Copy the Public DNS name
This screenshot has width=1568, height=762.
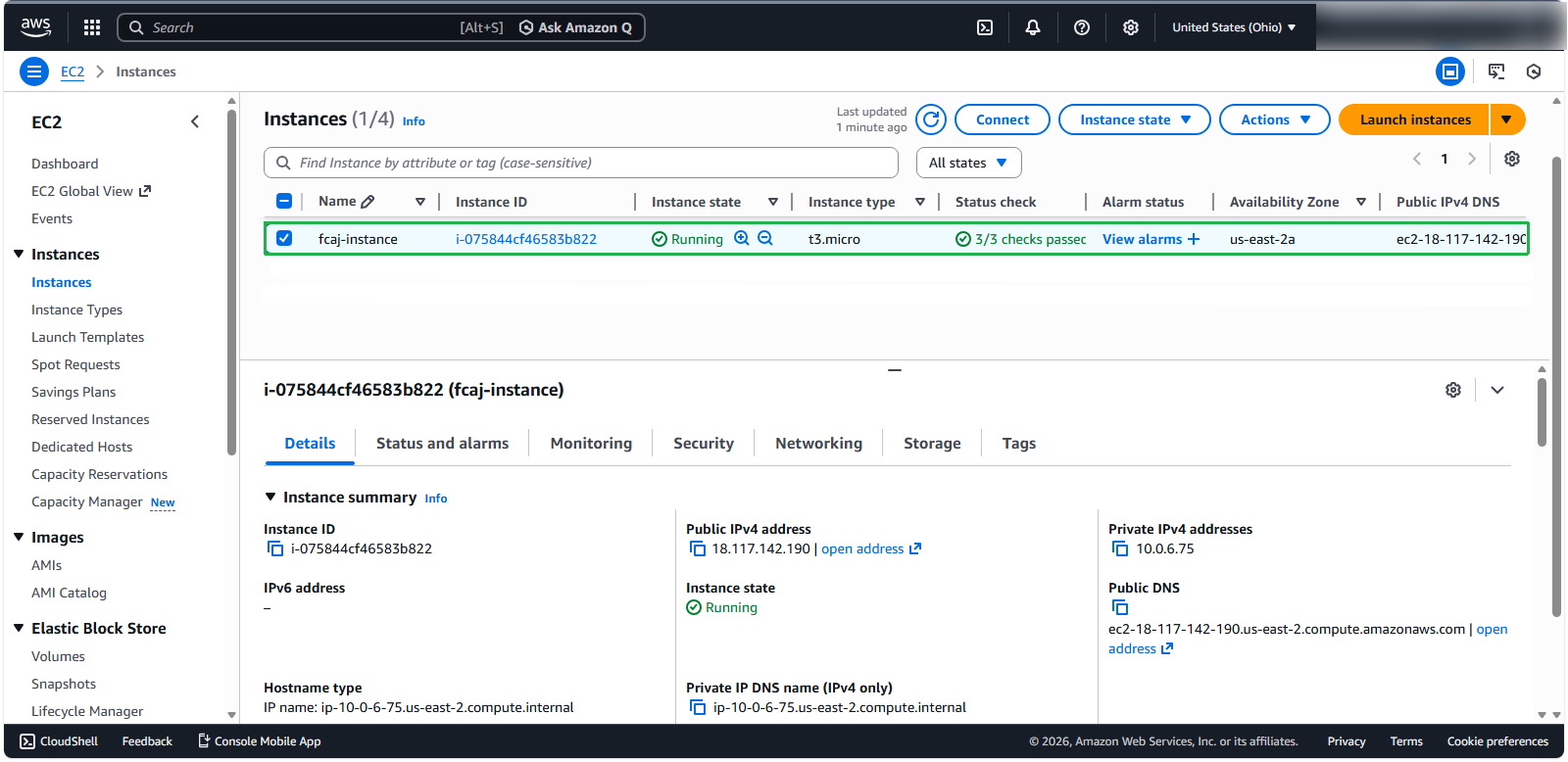[1120, 607]
